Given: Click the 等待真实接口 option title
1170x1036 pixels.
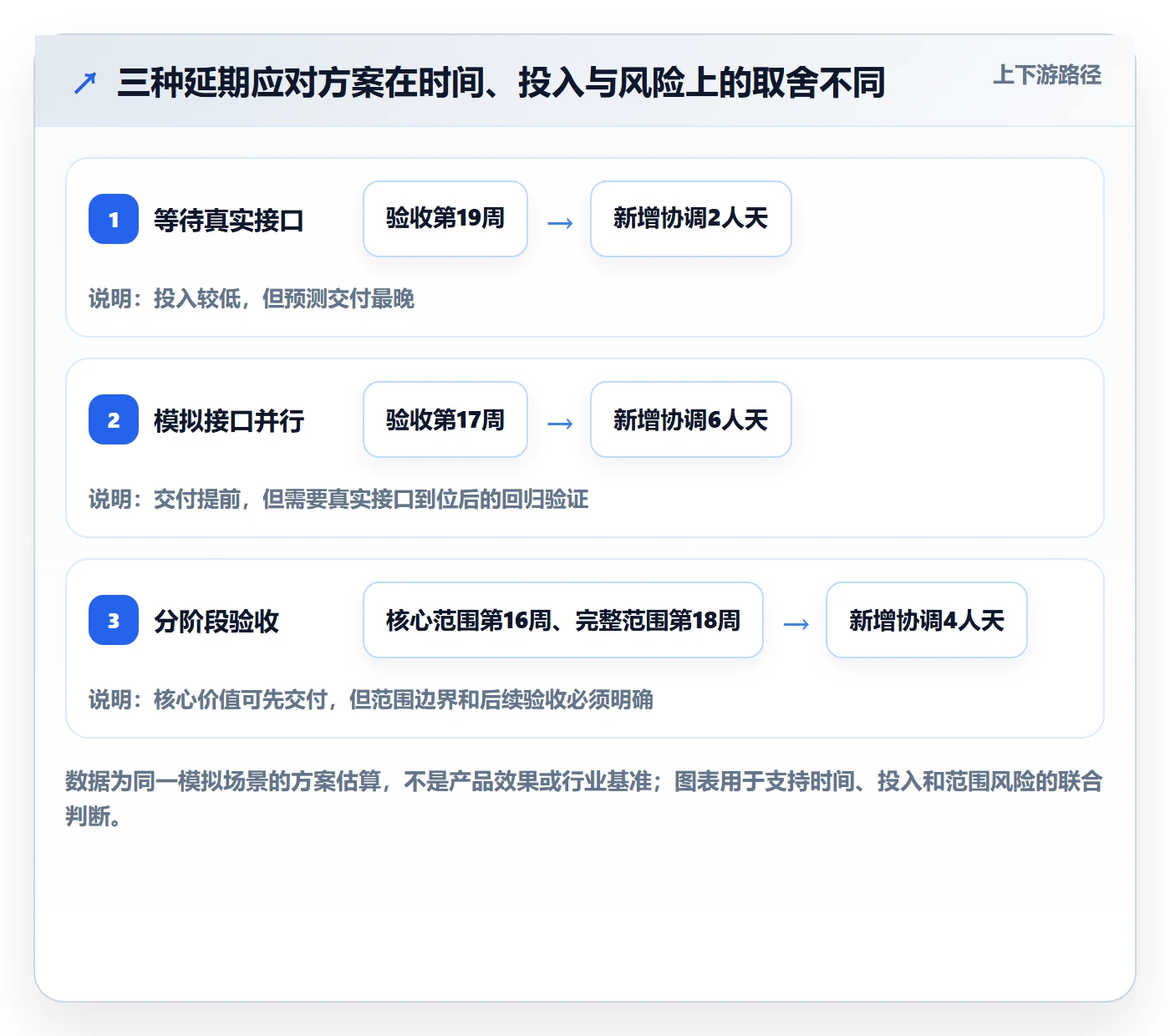Looking at the screenshot, I should pyautogui.click(x=228, y=220).
